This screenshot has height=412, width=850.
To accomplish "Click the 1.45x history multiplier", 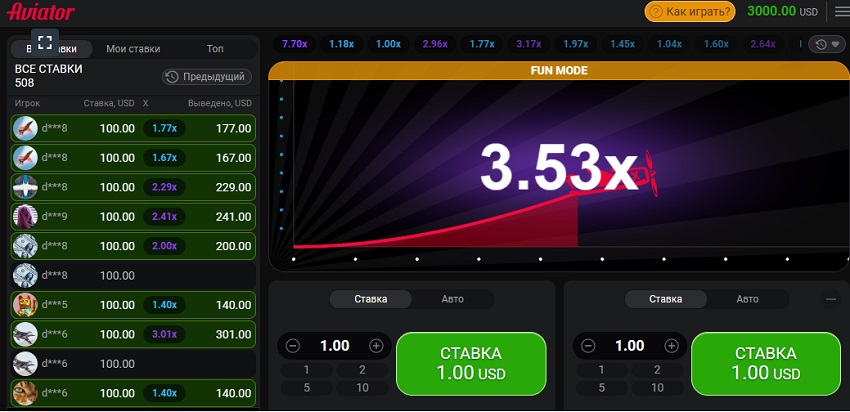I will tap(622, 44).
